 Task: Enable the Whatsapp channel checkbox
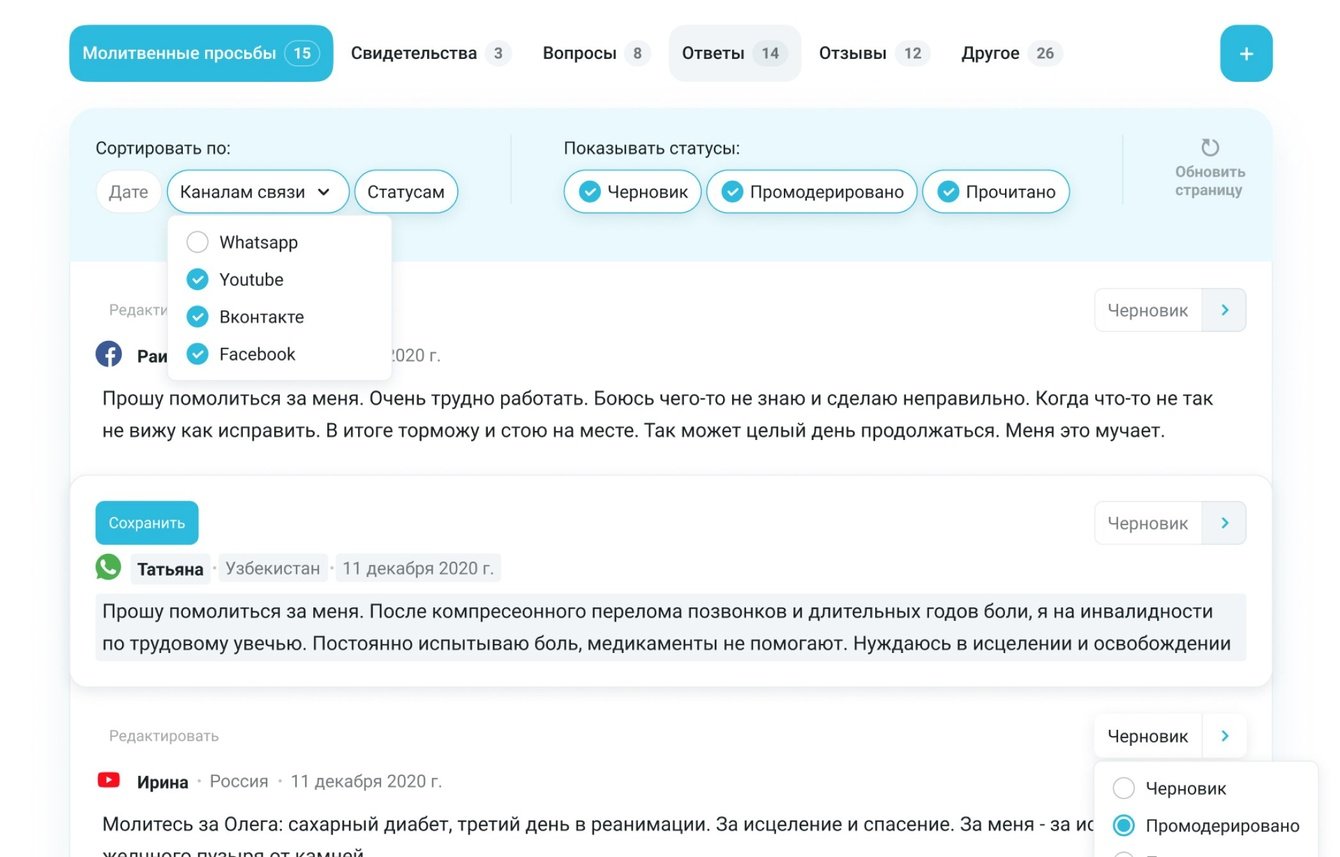pos(197,242)
